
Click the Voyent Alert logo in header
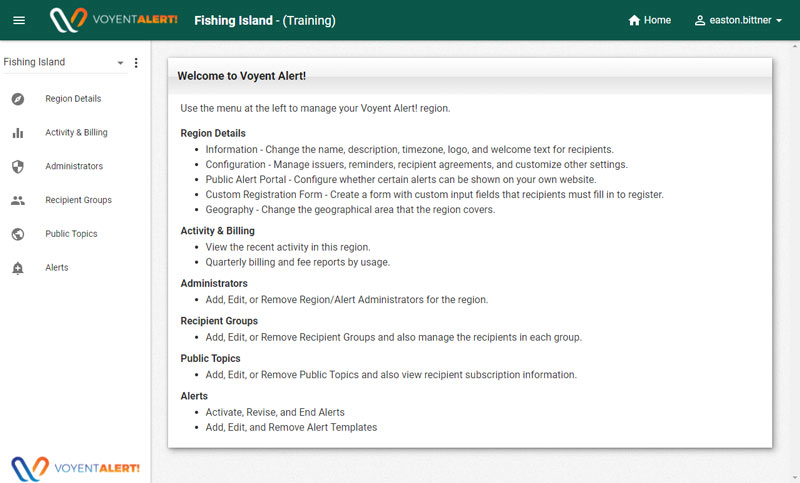coord(113,20)
